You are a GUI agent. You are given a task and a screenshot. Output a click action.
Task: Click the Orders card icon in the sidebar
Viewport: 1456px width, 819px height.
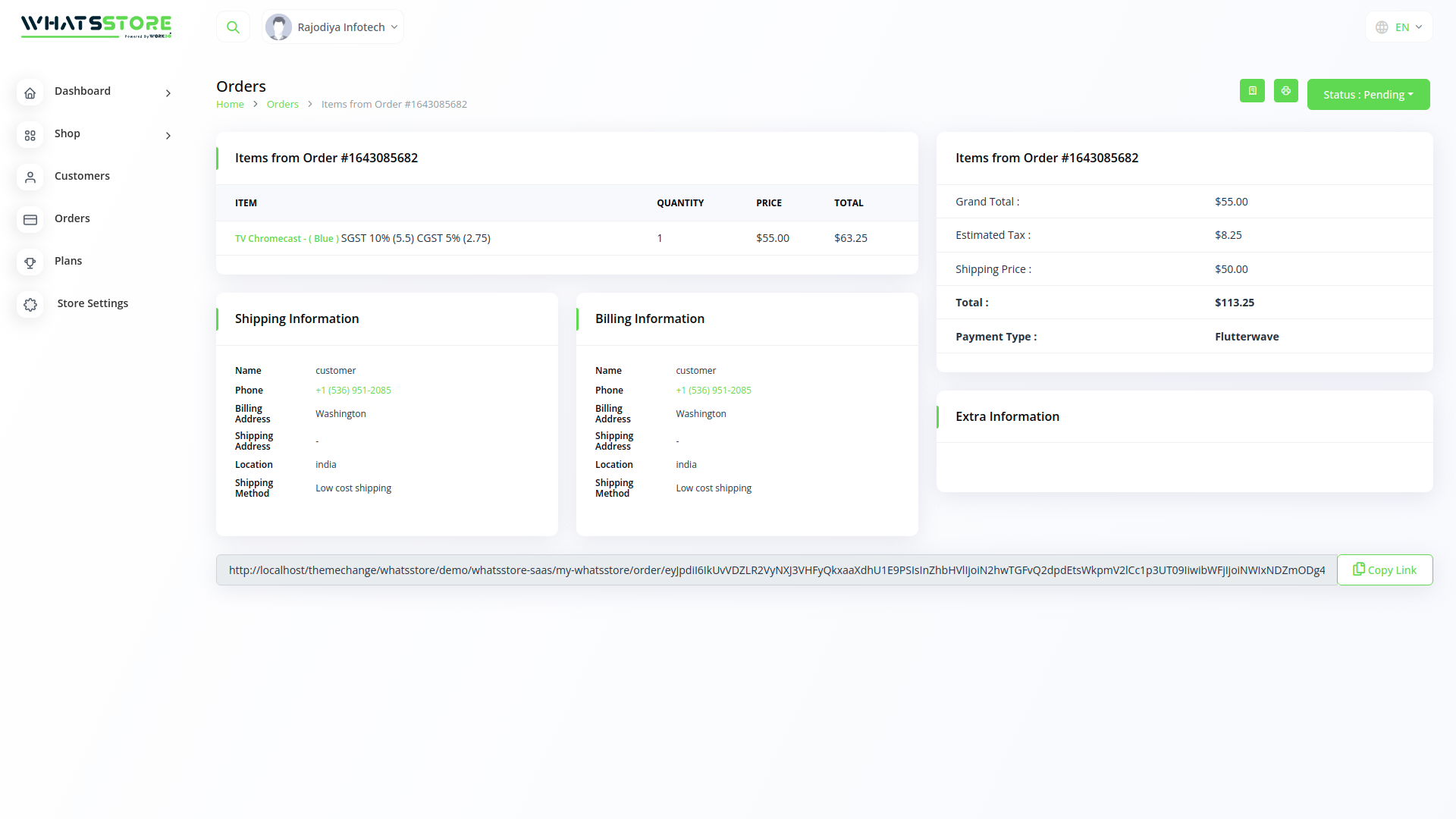30,220
